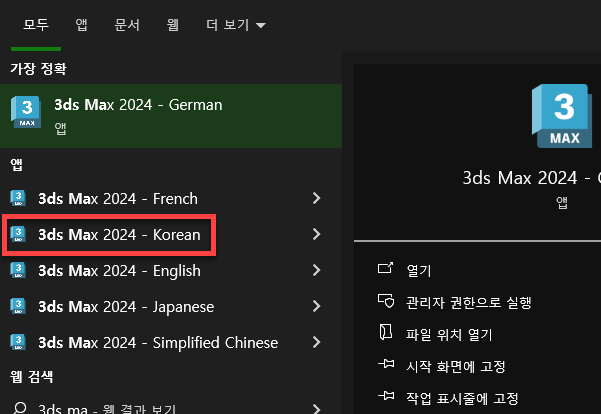
Task: Click 관리자 권한으로 실행
Action: point(469,302)
